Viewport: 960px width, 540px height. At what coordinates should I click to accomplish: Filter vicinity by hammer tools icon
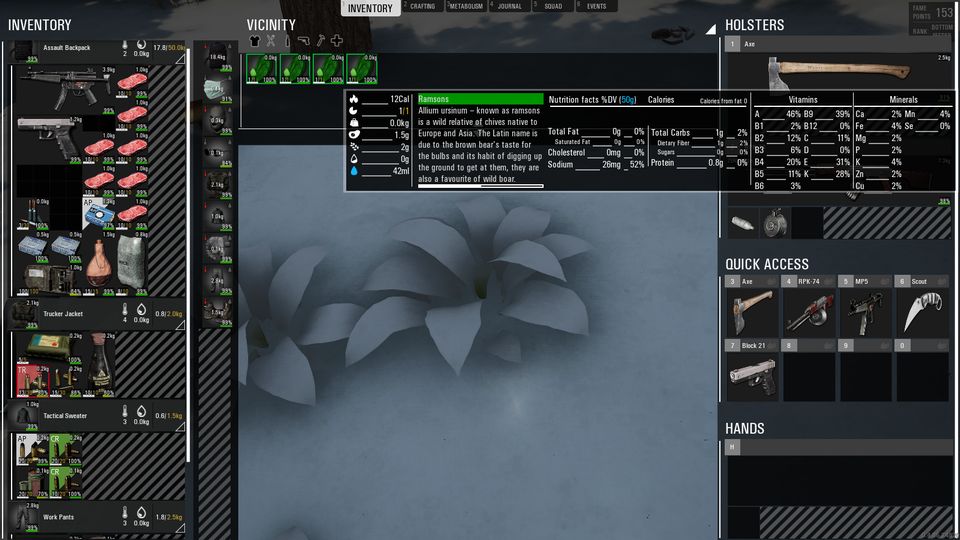coord(320,41)
